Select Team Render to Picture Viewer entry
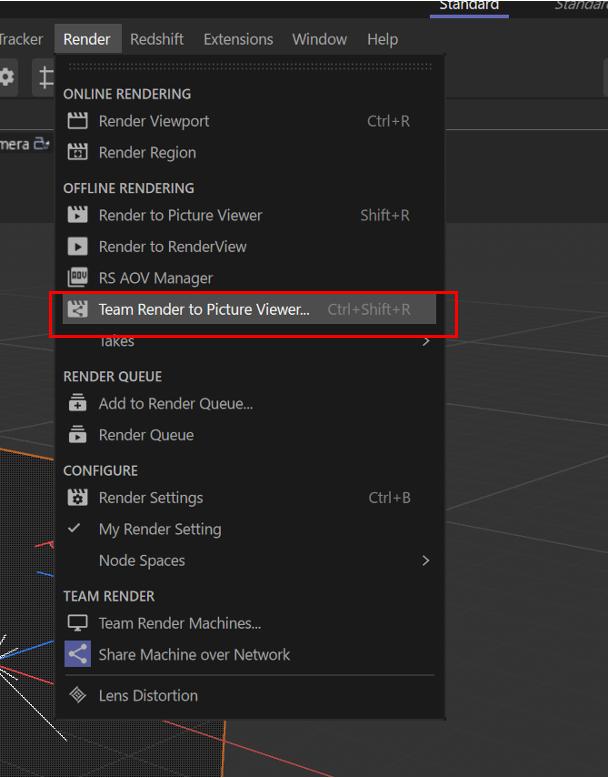The height and width of the screenshot is (778, 608). [249, 309]
